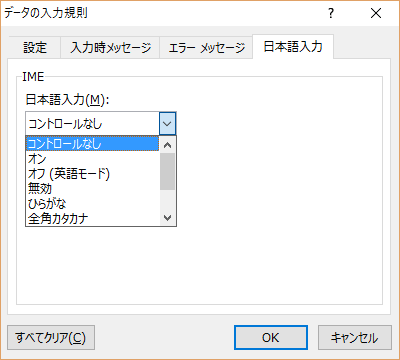Click the すべてクリア button
Image resolution: width=400 pixels, height=360 pixels.
(x=51, y=338)
